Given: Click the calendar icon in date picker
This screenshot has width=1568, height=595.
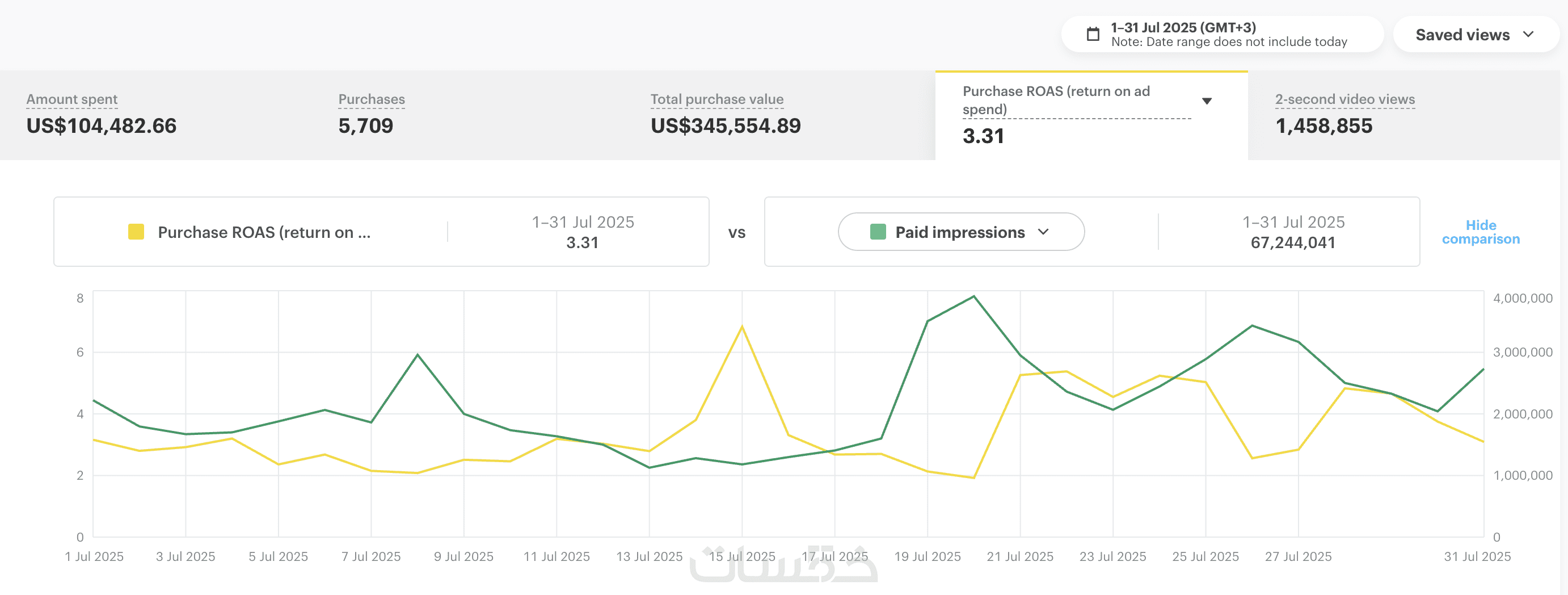Looking at the screenshot, I should [x=1093, y=34].
